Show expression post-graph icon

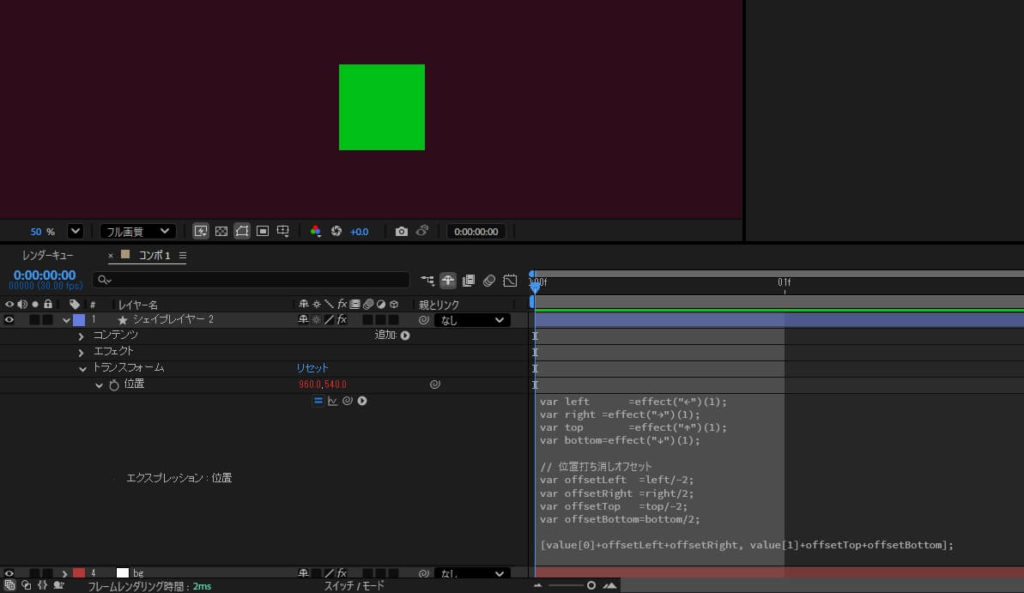pos(332,401)
